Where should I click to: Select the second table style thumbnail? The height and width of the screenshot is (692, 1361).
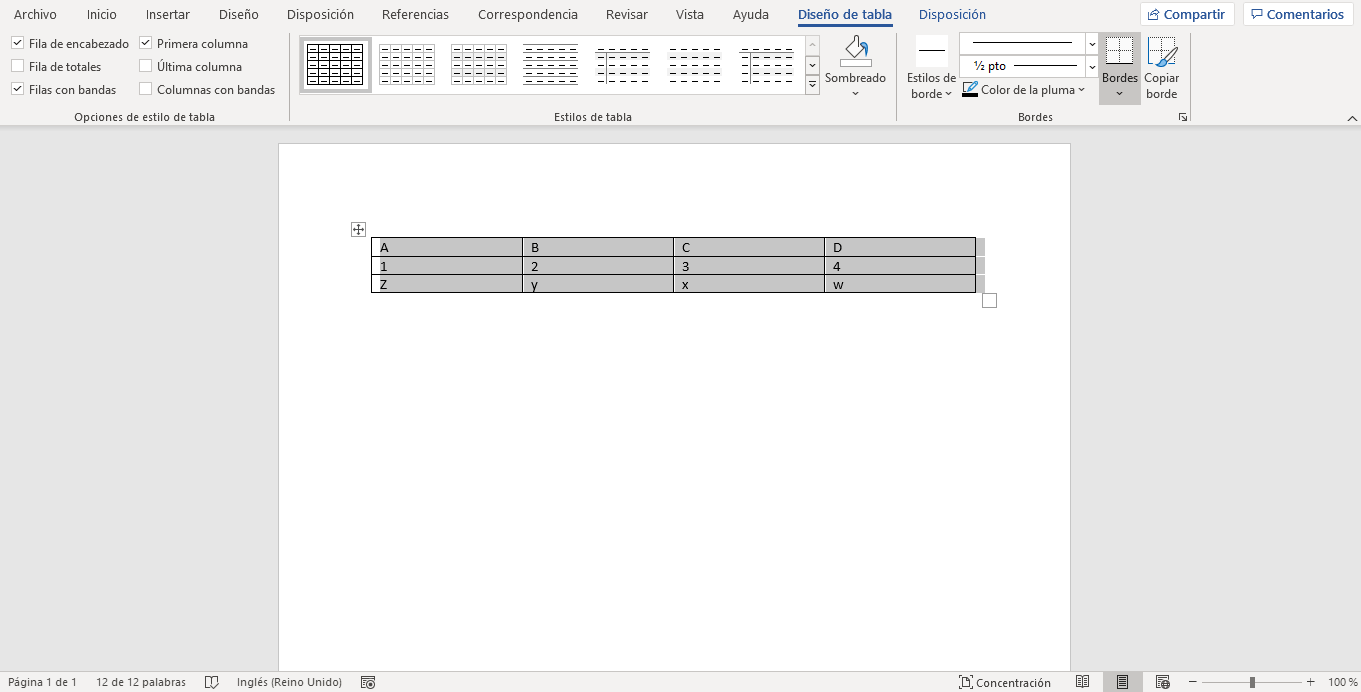407,65
